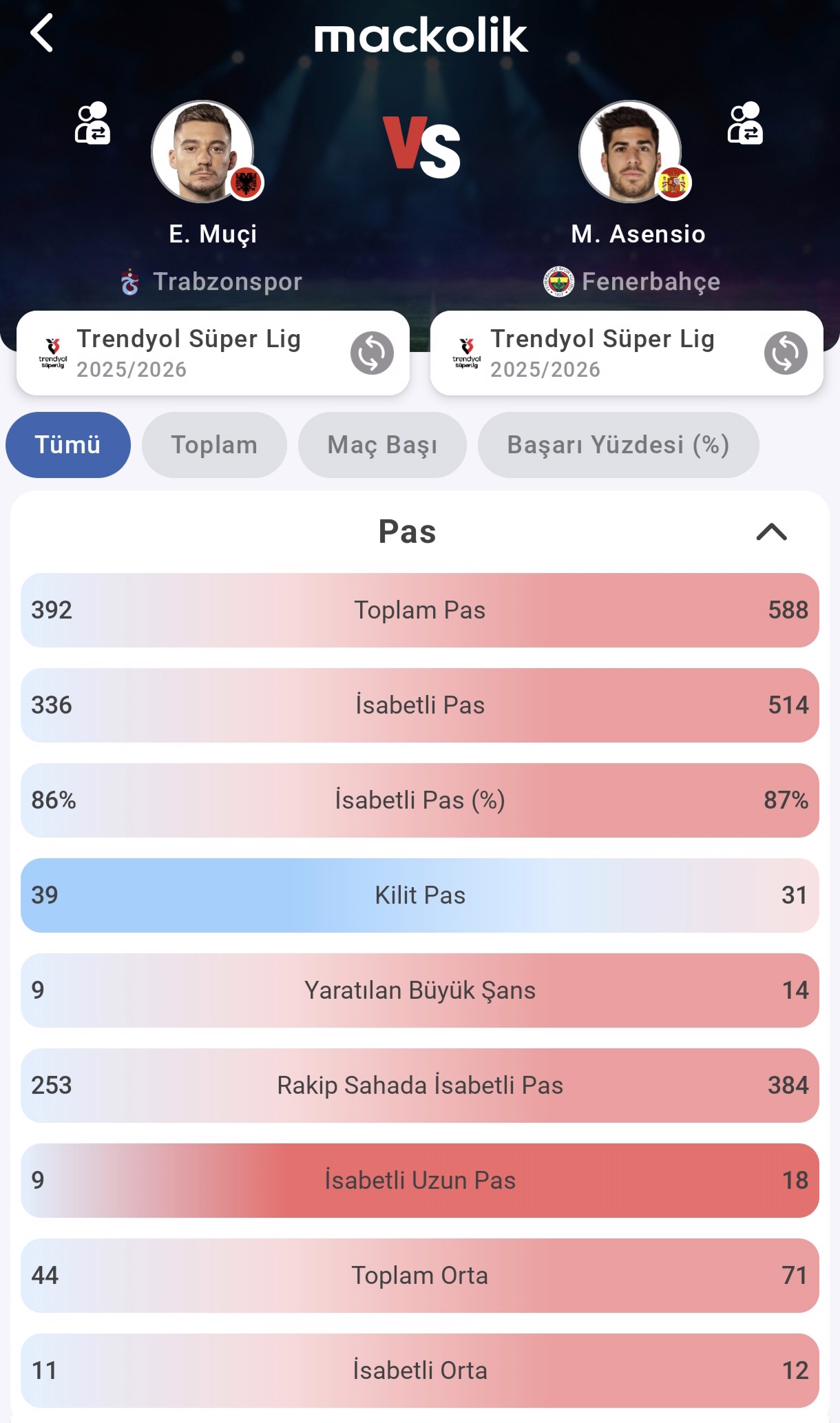The image size is (840, 1423).
Task: Tap the Fenerbahçe team name
Action: point(651,282)
